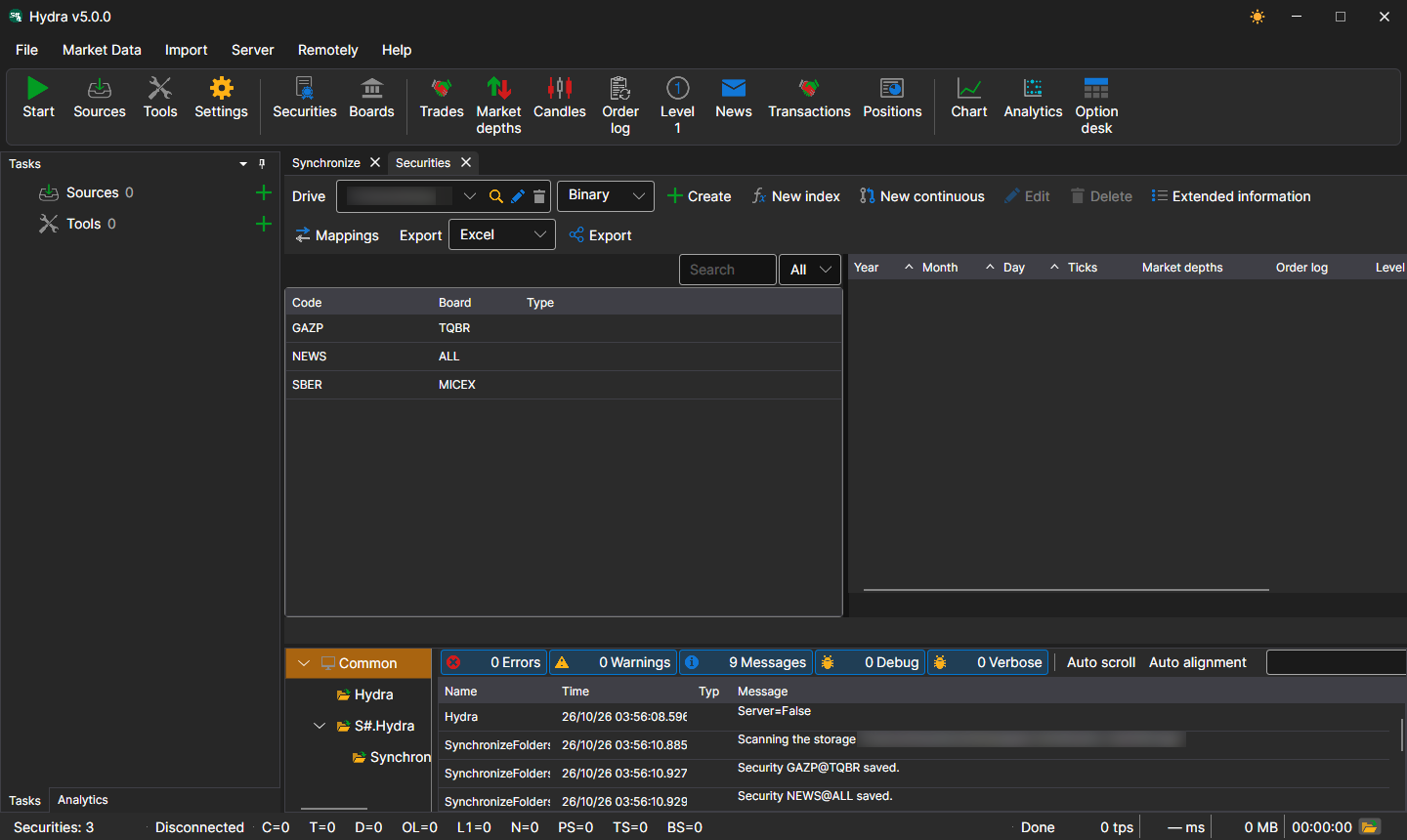Open the Positions pane

[x=892, y=98]
